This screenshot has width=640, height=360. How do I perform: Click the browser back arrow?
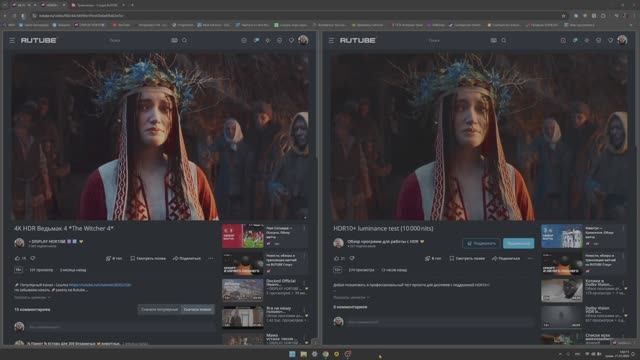click(x=5, y=16)
